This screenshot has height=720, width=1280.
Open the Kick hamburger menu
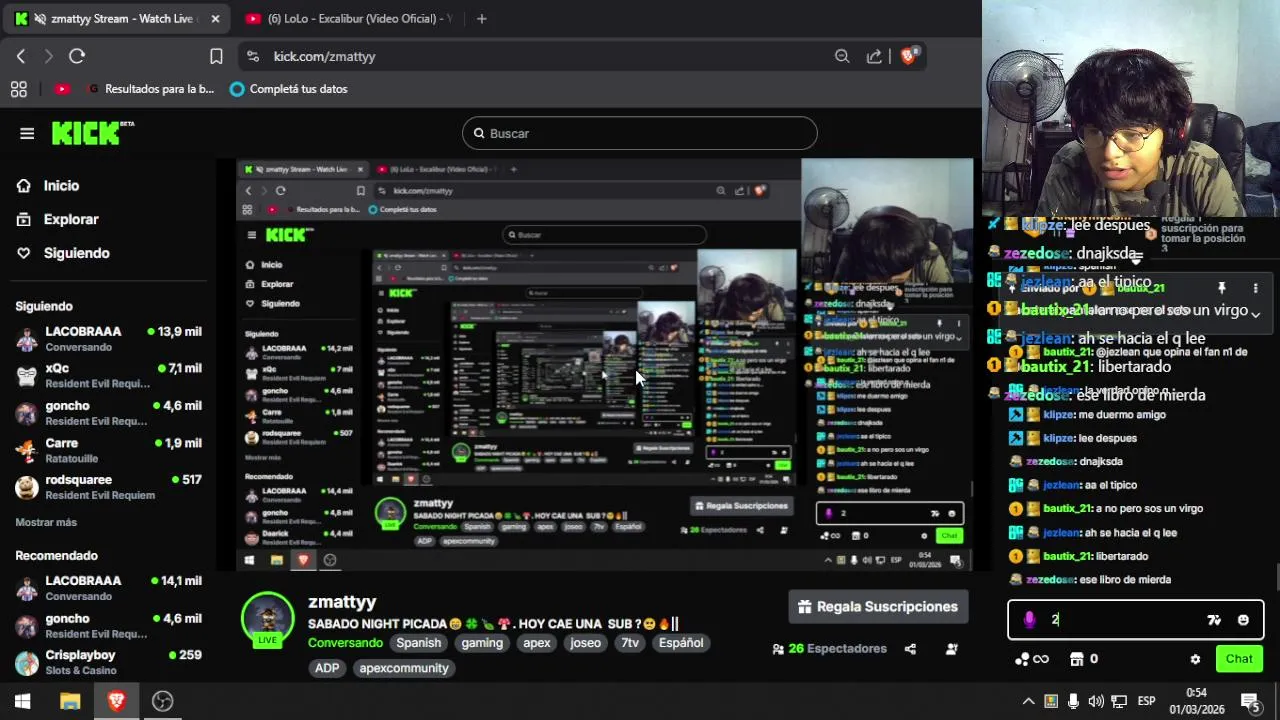click(x=27, y=133)
